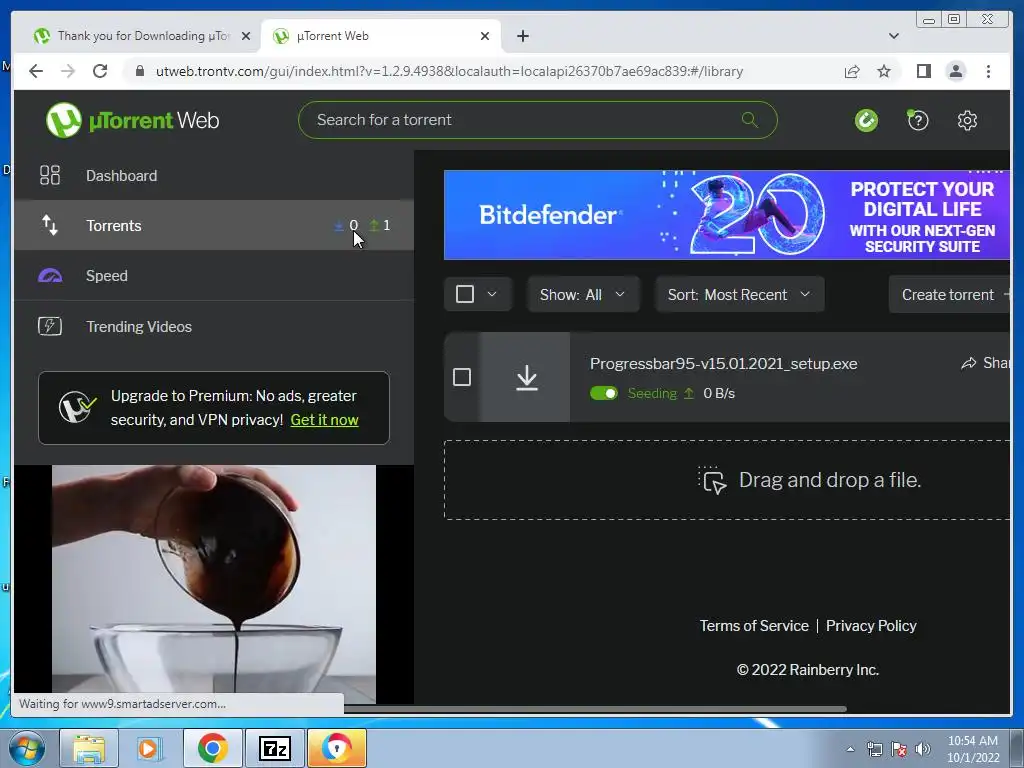Click Progressbar95-v15.01.2021_setup.exe file name
This screenshot has height=768, width=1024.
click(x=723, y=363)
